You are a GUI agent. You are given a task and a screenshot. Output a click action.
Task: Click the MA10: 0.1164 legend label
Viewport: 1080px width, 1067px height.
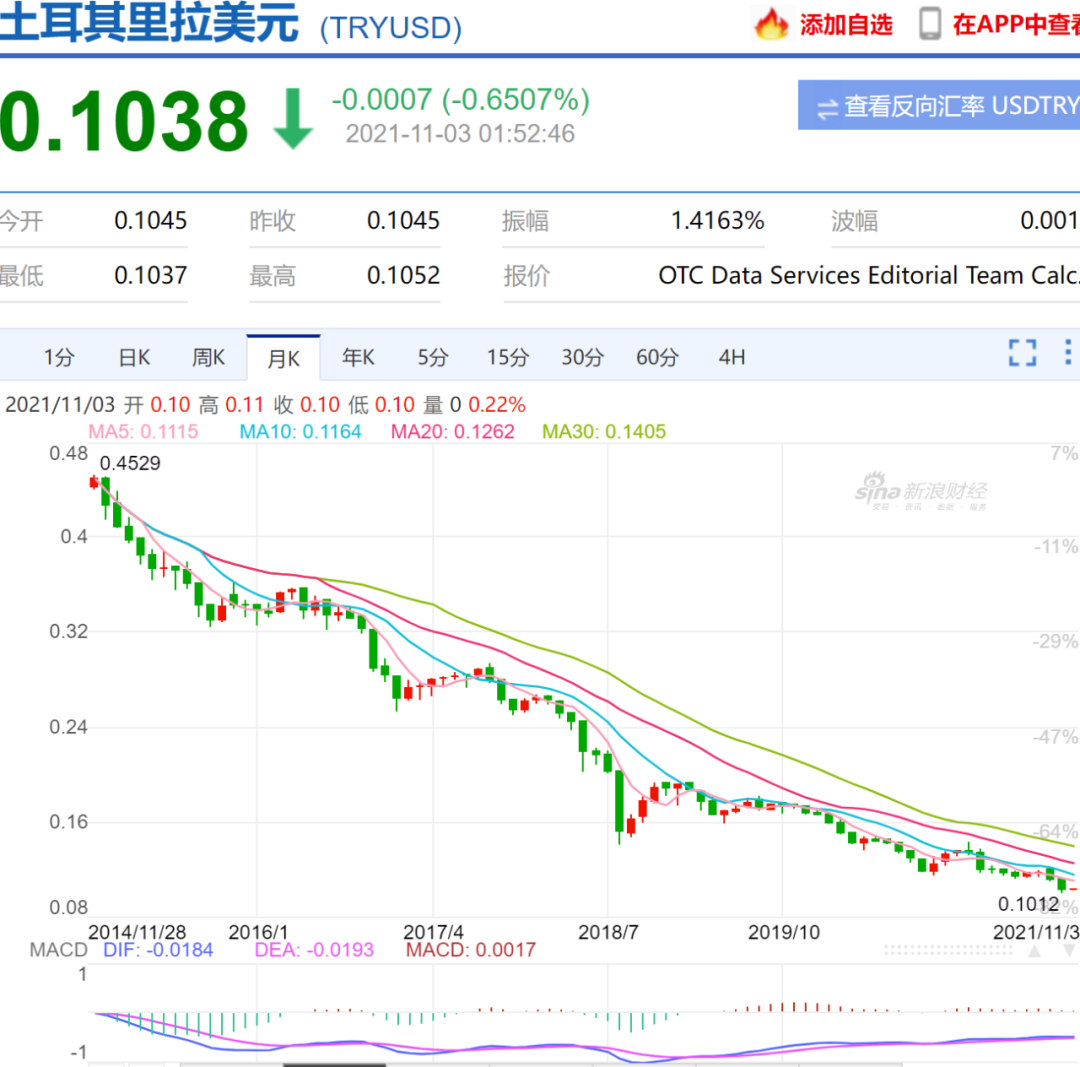[300, 432]
